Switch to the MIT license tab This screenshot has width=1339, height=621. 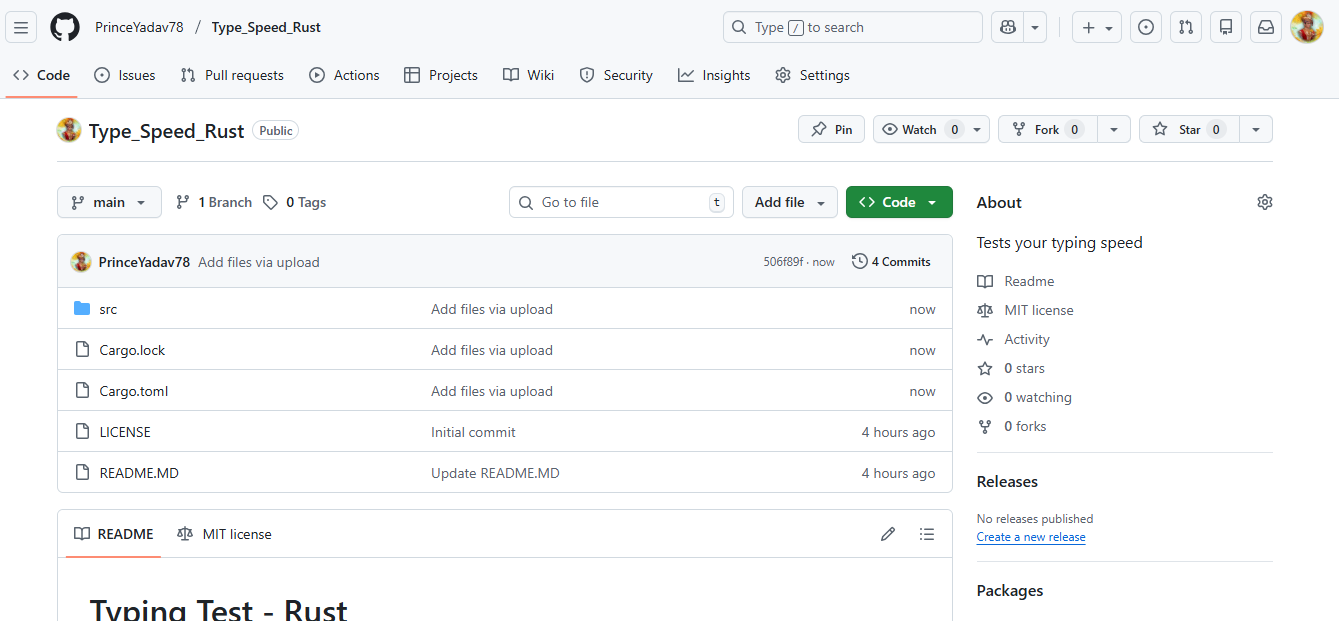point(225,534)
